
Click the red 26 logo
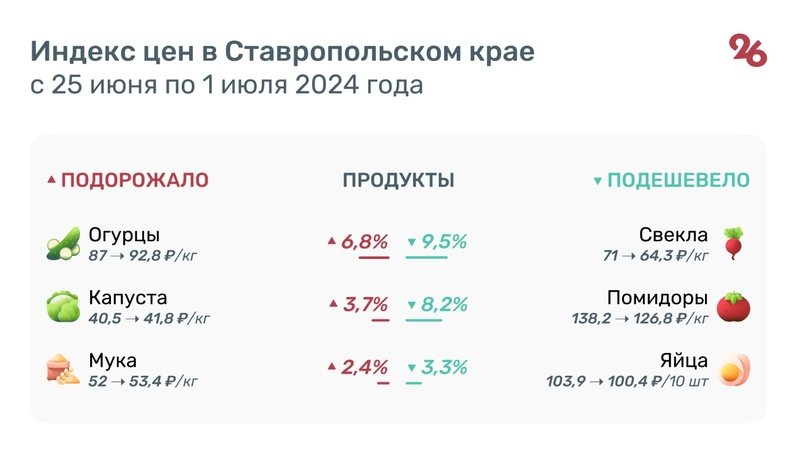click(x=748, y=50)
